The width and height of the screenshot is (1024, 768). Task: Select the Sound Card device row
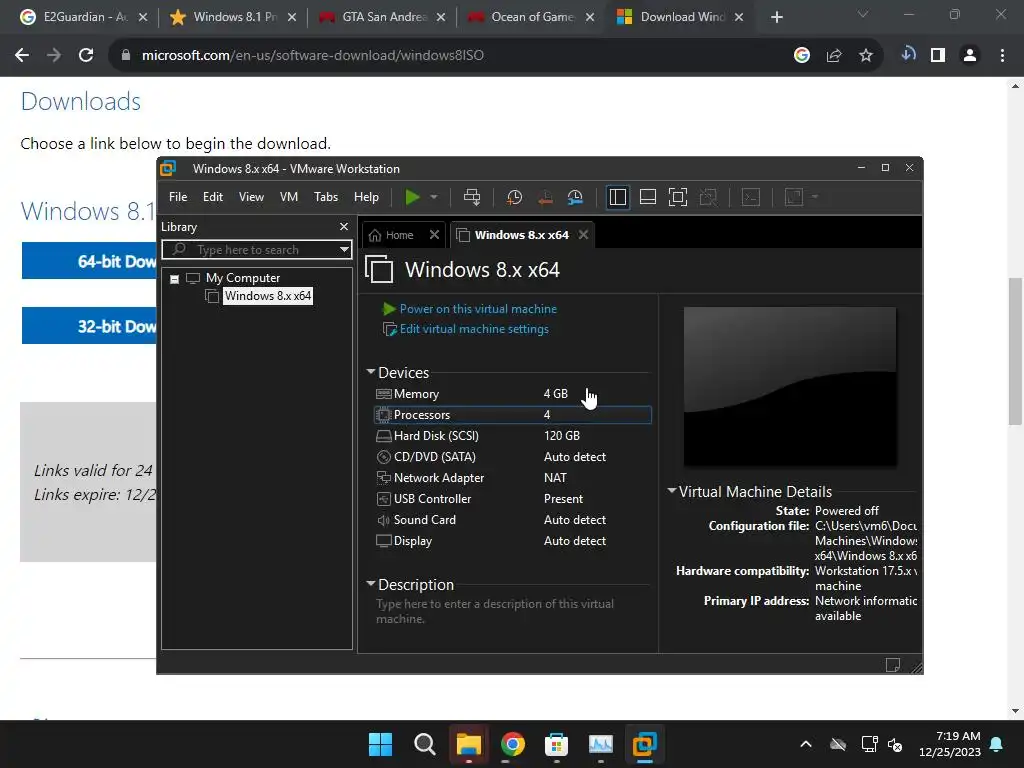(513, 520)
